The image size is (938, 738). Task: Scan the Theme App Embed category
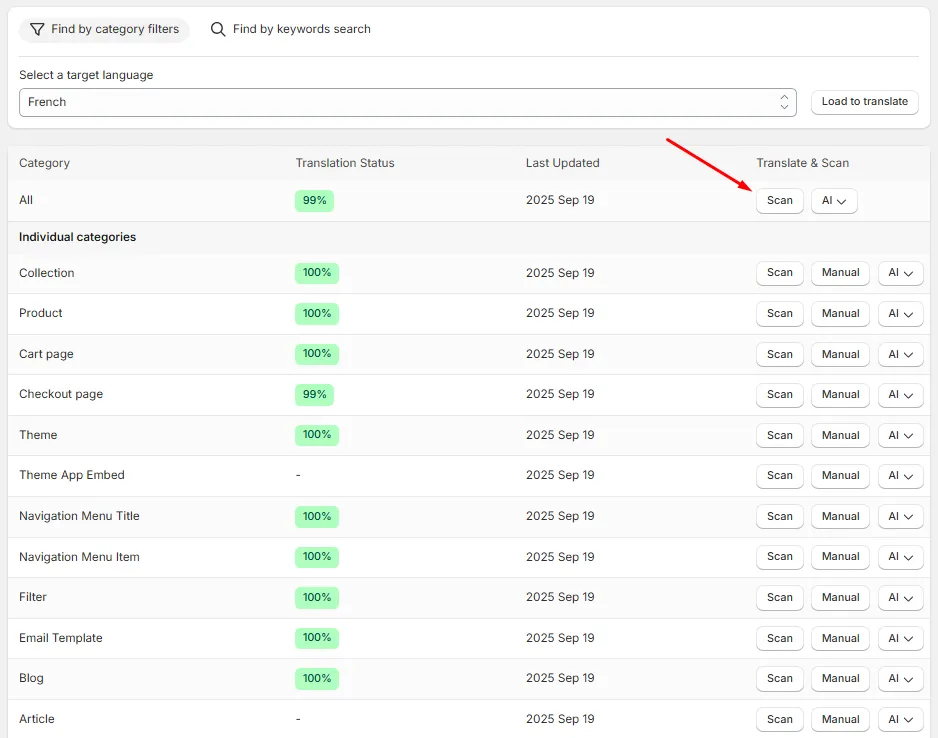(779, 475)
